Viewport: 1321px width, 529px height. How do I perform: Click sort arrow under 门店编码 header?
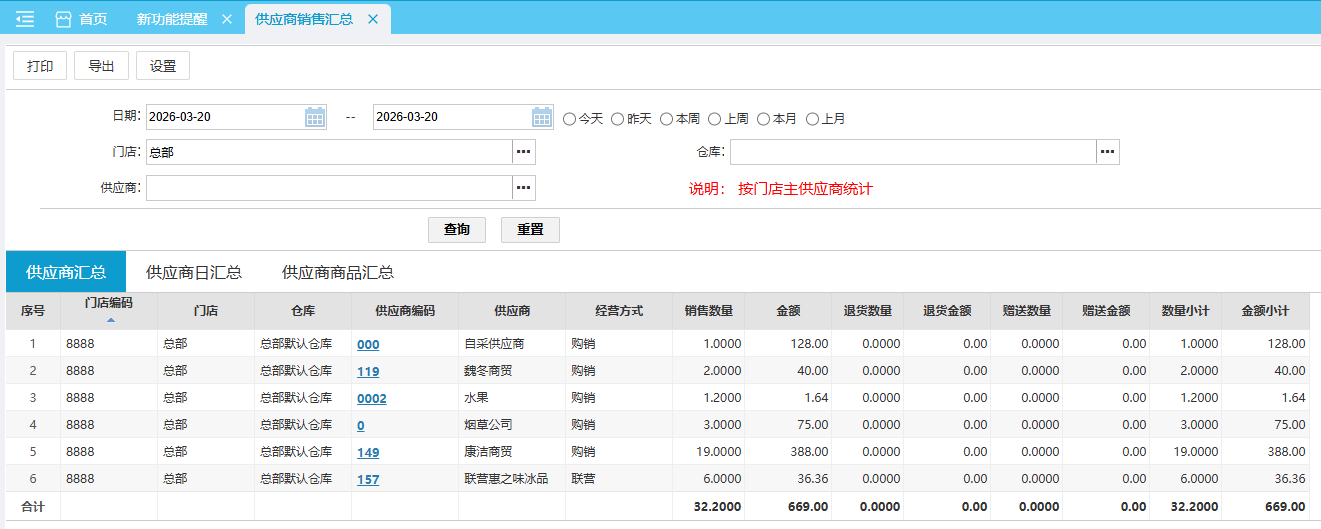(110, 320)
